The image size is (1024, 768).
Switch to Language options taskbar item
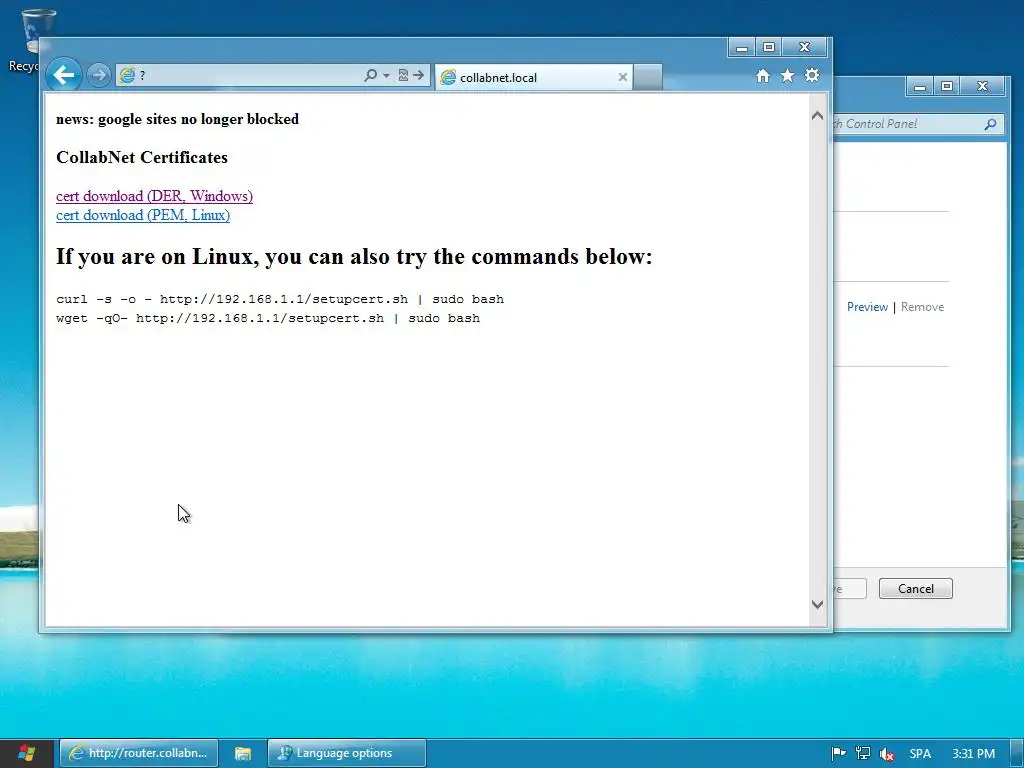coord(347,753)
